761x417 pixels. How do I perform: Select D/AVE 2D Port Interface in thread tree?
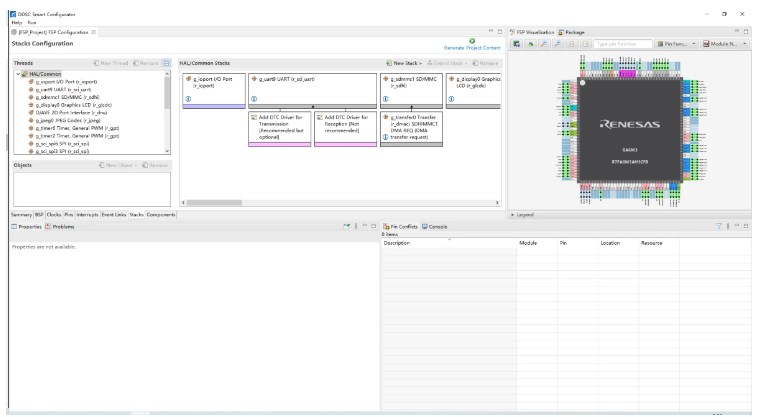click(x=67, y=113)
